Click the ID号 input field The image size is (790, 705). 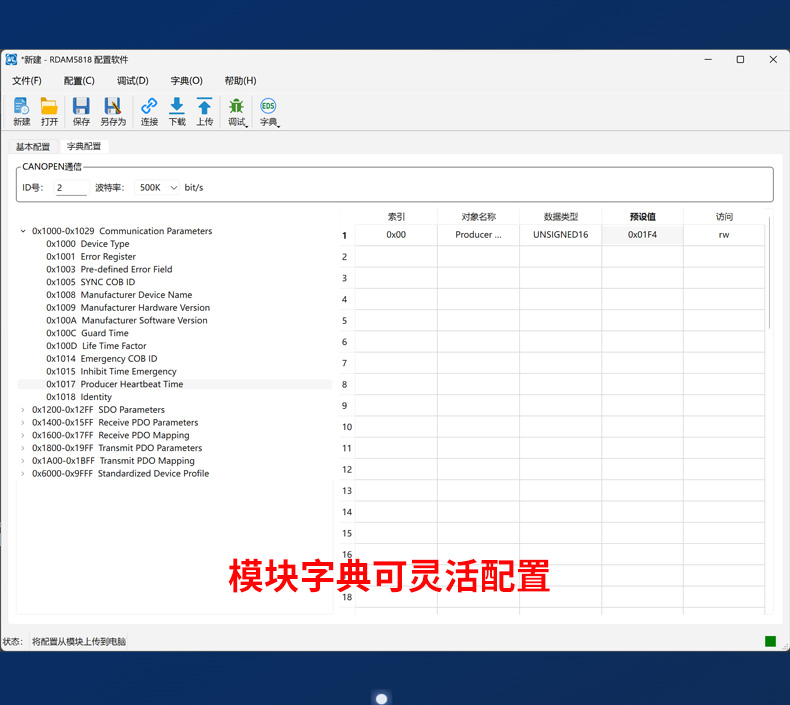70,188
